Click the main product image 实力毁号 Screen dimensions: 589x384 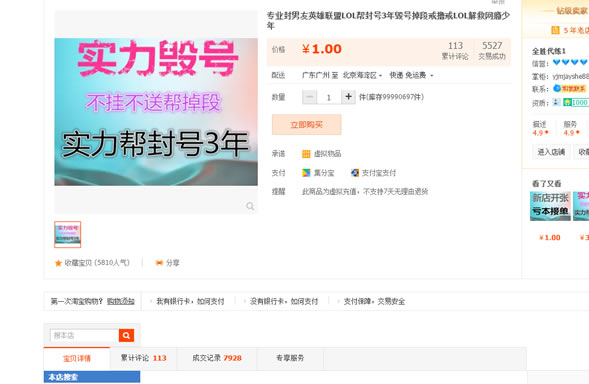pos(156,112)
